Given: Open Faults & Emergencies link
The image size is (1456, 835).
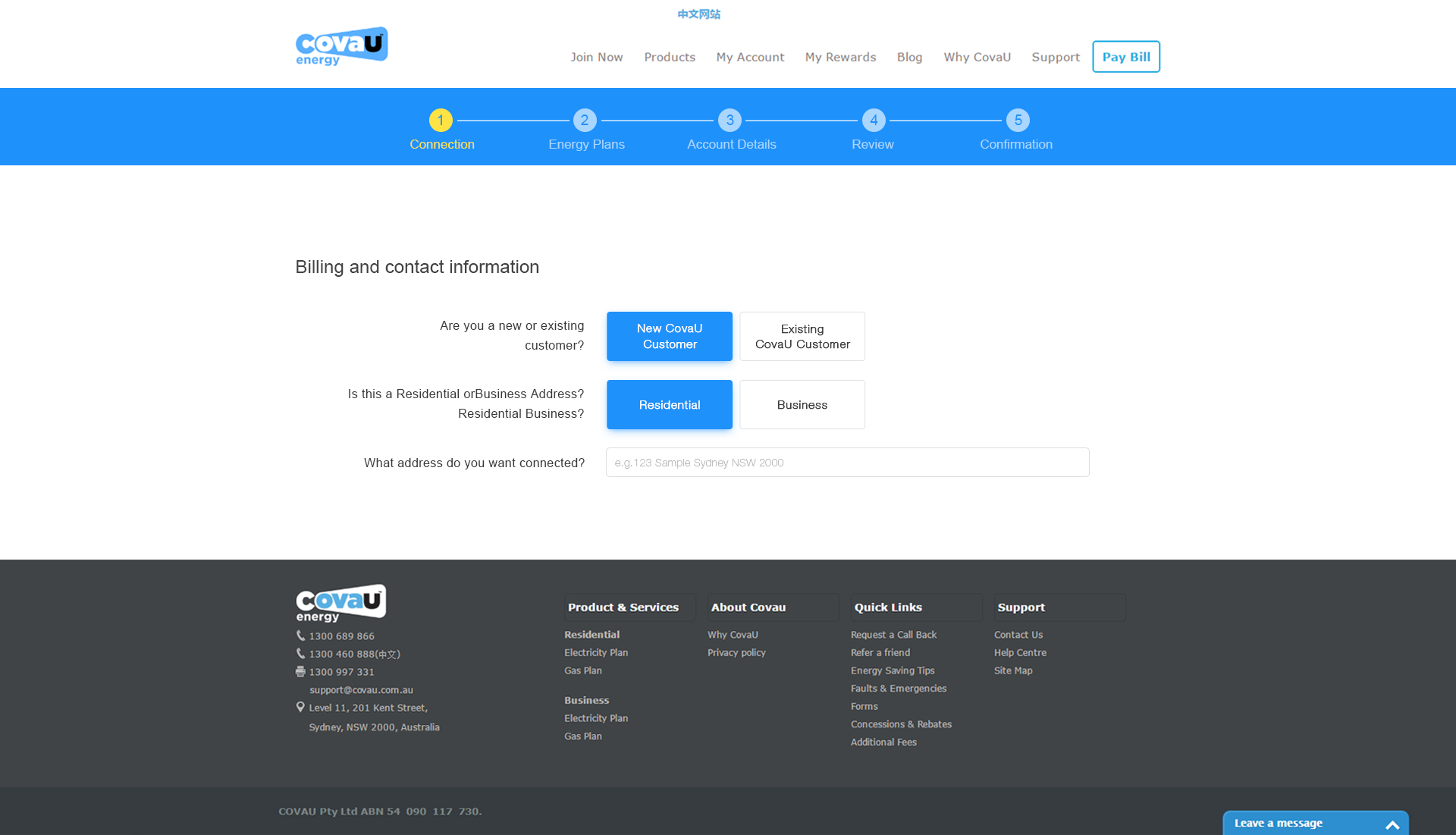Looking at the screenshot, I should [x=899, y=689].
